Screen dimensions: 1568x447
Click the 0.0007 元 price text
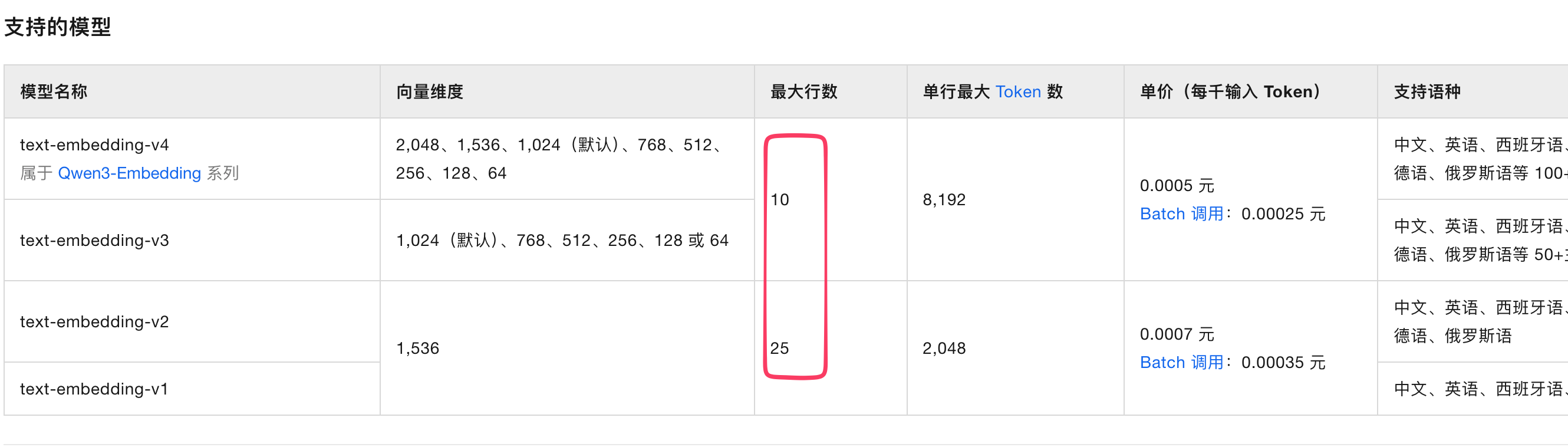click(x=1177, y=334)
